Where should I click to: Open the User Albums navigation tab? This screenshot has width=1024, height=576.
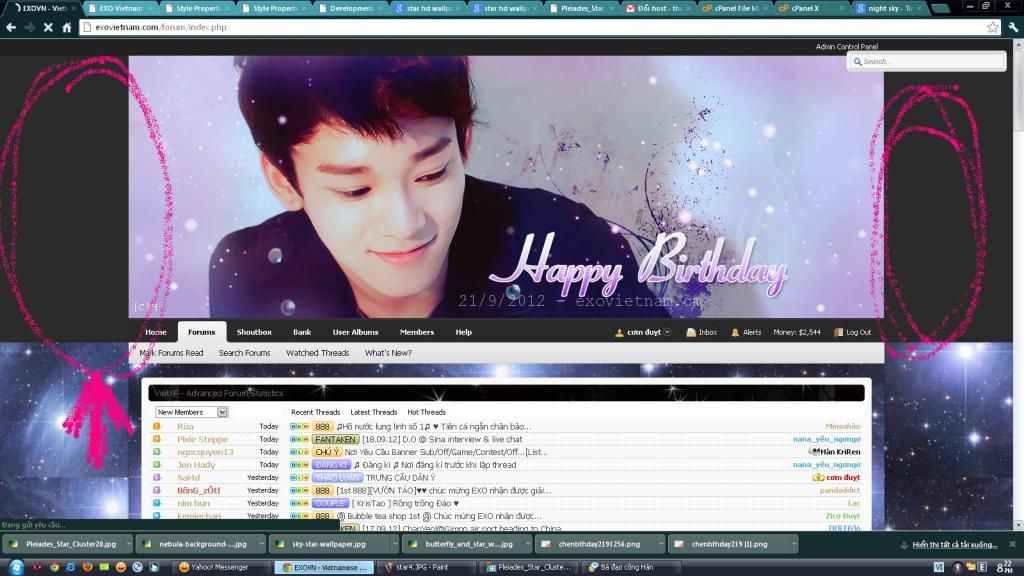coord(355,332)
